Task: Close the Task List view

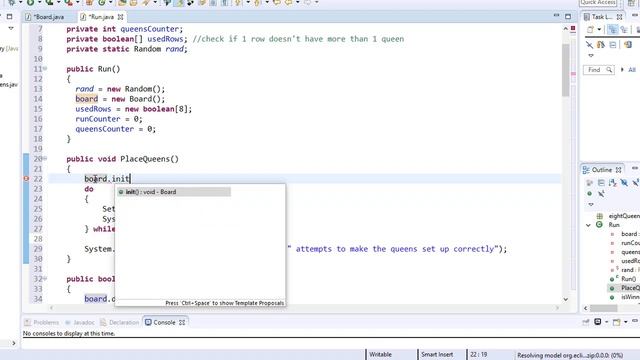Action: tap(619, 17)
